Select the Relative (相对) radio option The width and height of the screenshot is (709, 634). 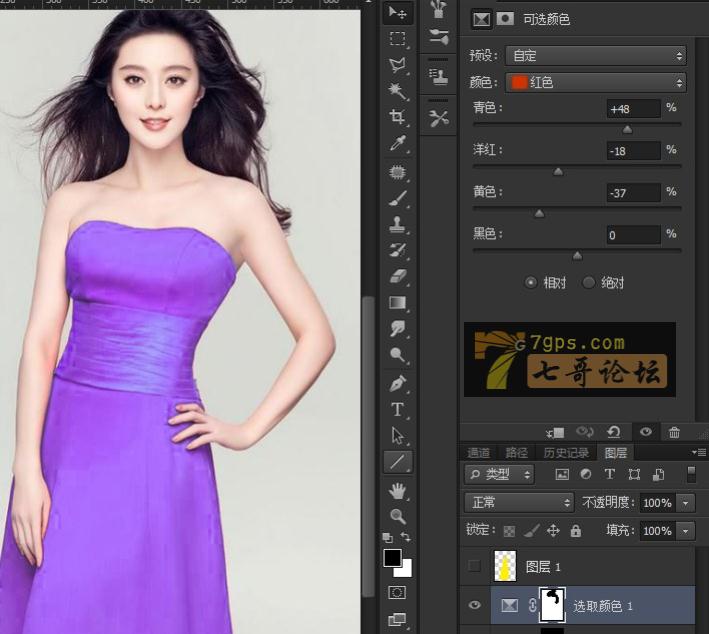click(x=530, y=283)
